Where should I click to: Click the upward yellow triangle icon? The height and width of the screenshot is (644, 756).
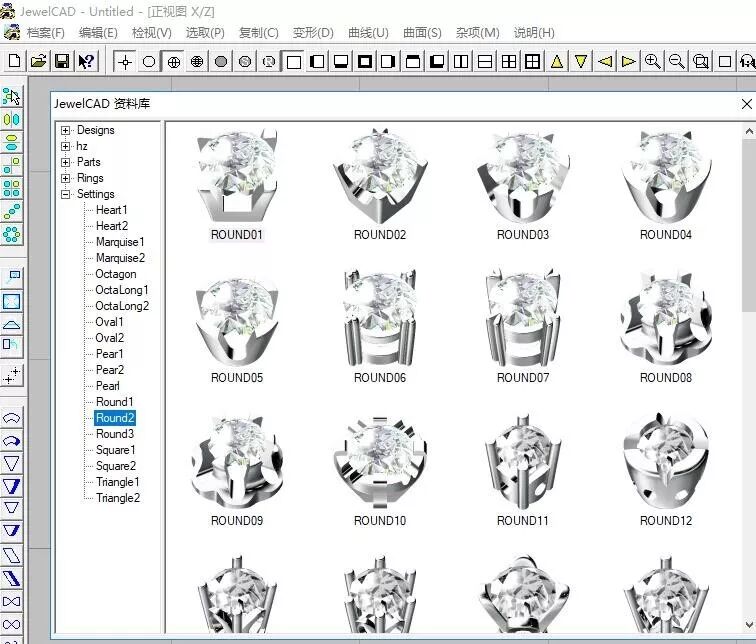pyautogui.click(x=557, y=62)
